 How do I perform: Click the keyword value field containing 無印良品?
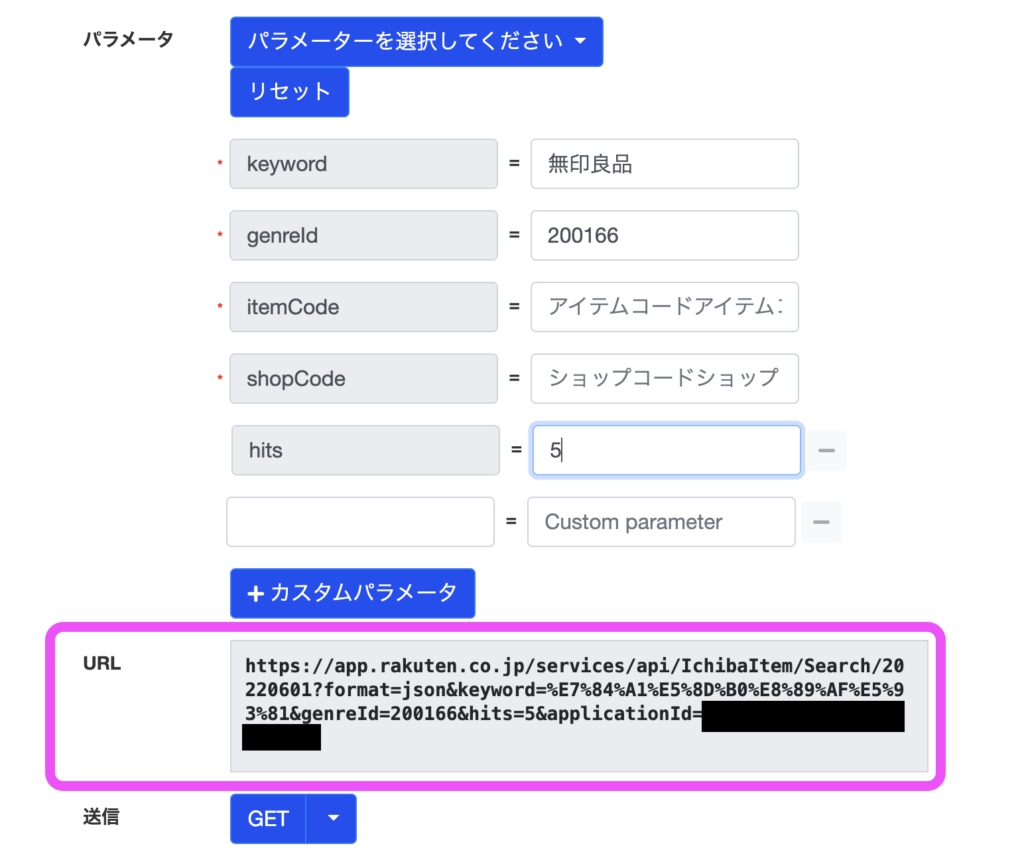pyautogui.click(x=664, y=164)
